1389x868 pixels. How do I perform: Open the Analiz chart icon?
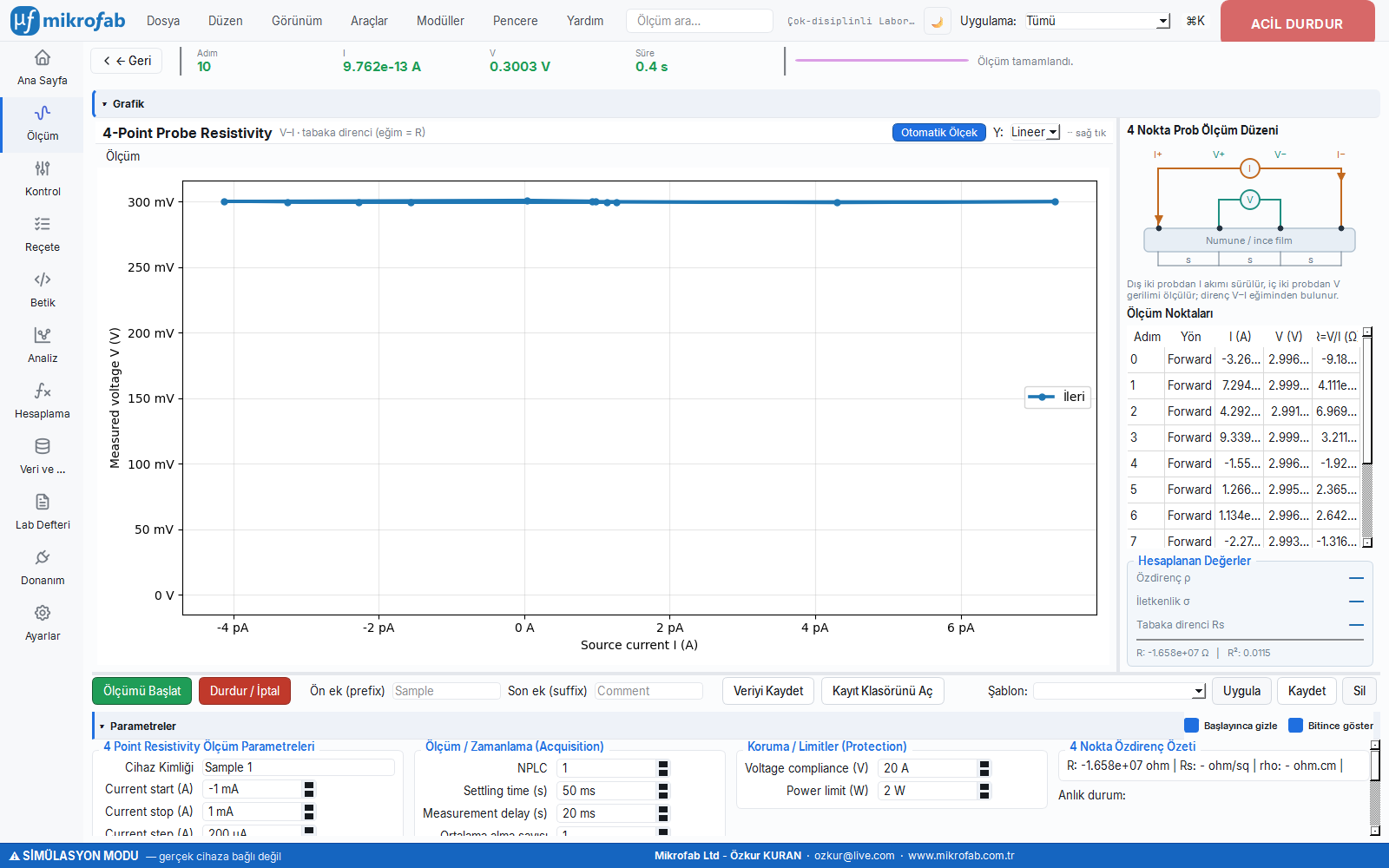(x=42, y=335)
